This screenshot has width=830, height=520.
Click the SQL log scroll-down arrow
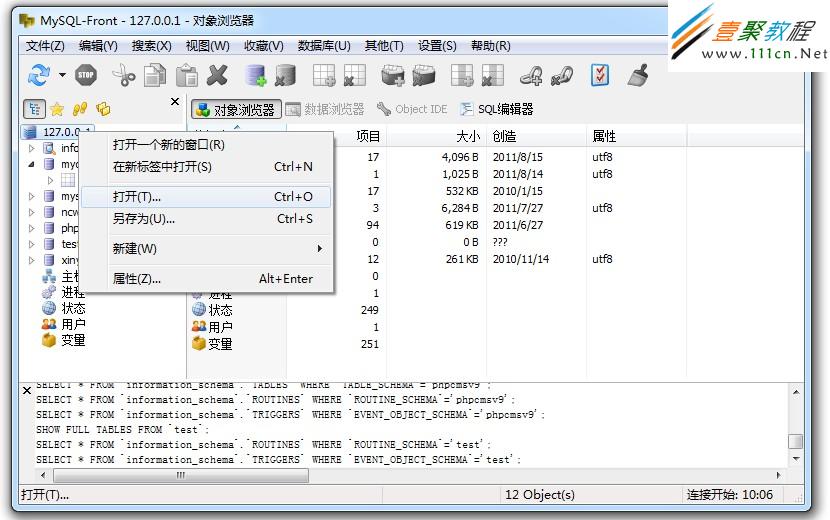point(796,459)
